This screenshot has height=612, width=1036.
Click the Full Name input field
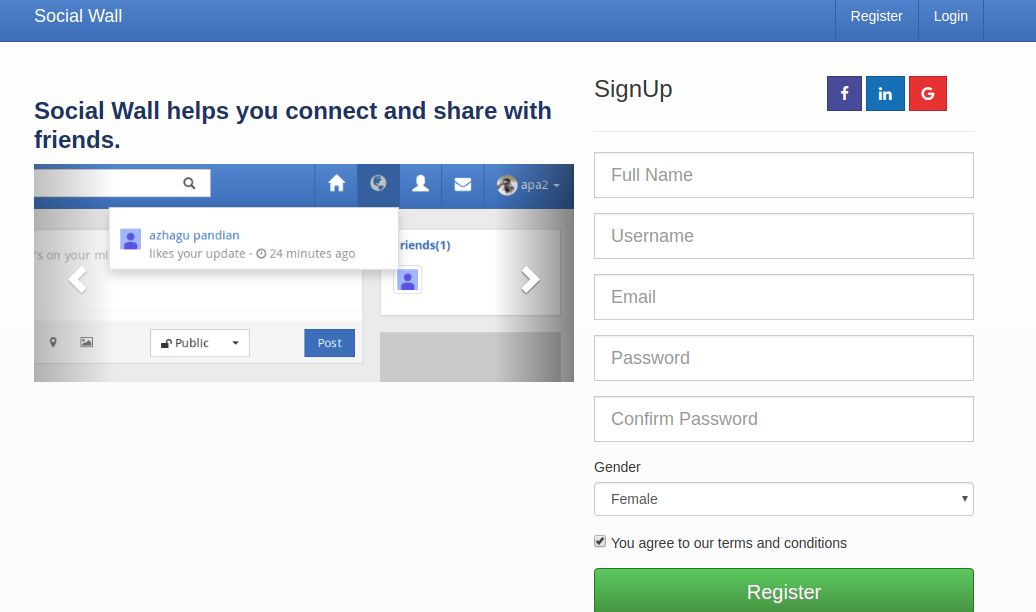click(783, 175)
